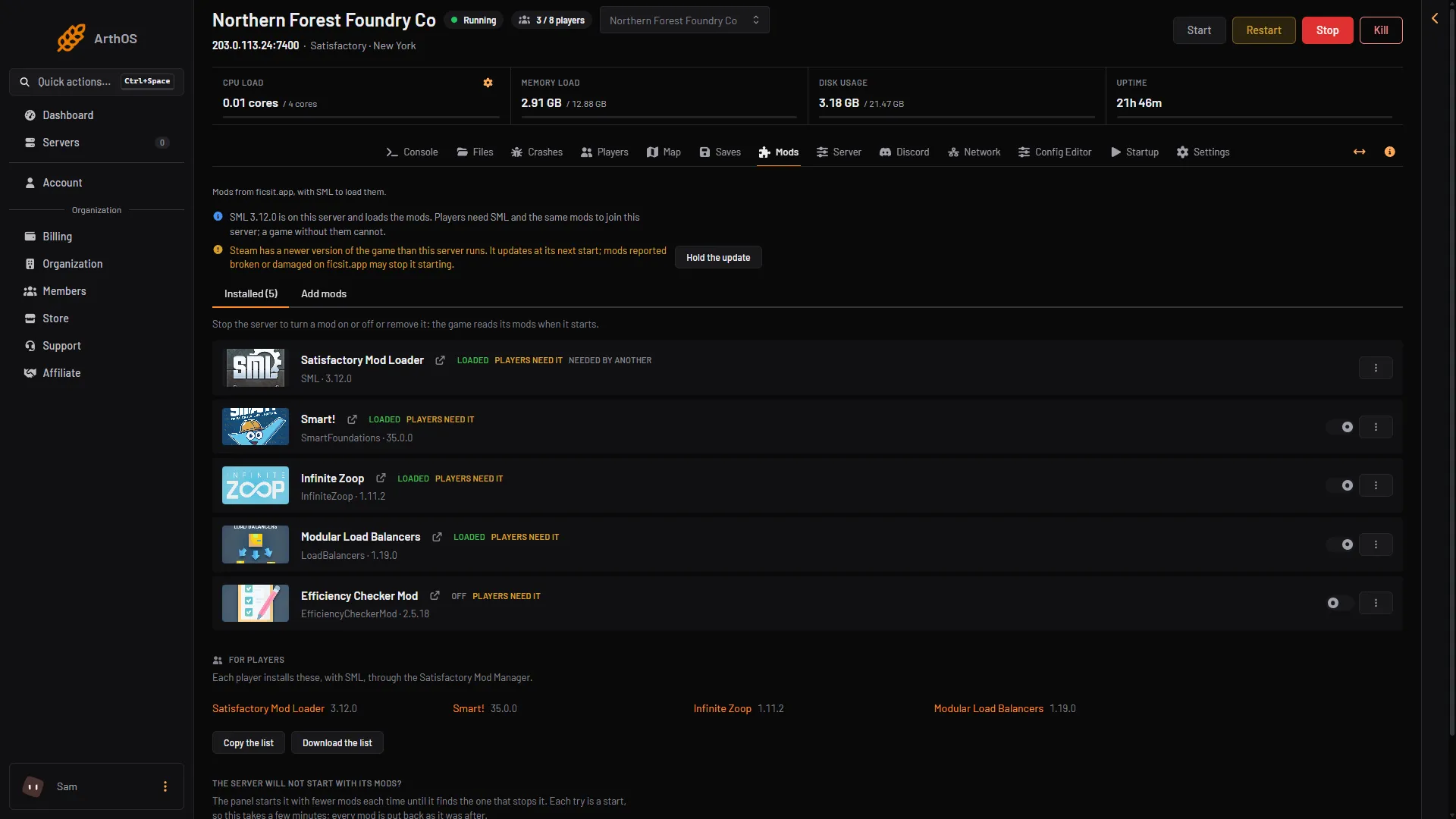Open the server selector dropdown

click(x=684, y=20)
